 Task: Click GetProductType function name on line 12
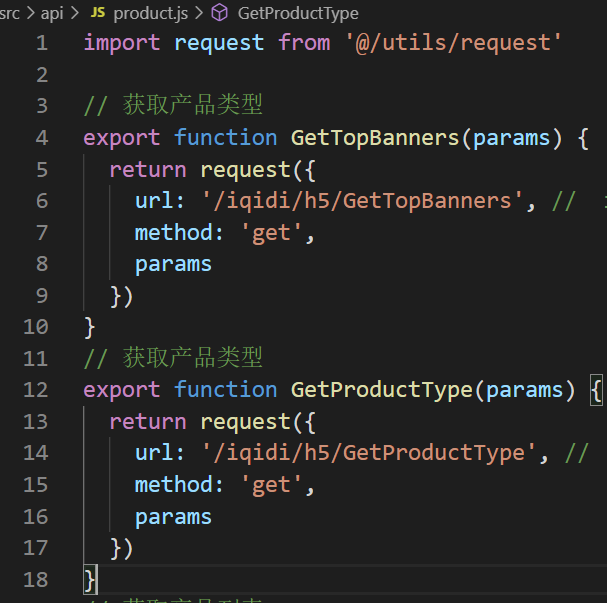click(375, 389)
